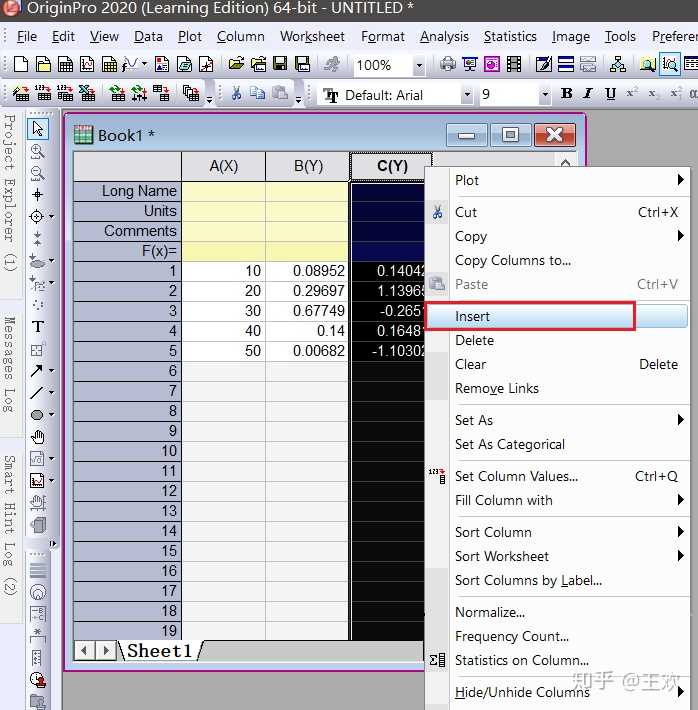Expand the Copy submenu
The height and width of the screenshot is (710, 698).
[557, 236]
